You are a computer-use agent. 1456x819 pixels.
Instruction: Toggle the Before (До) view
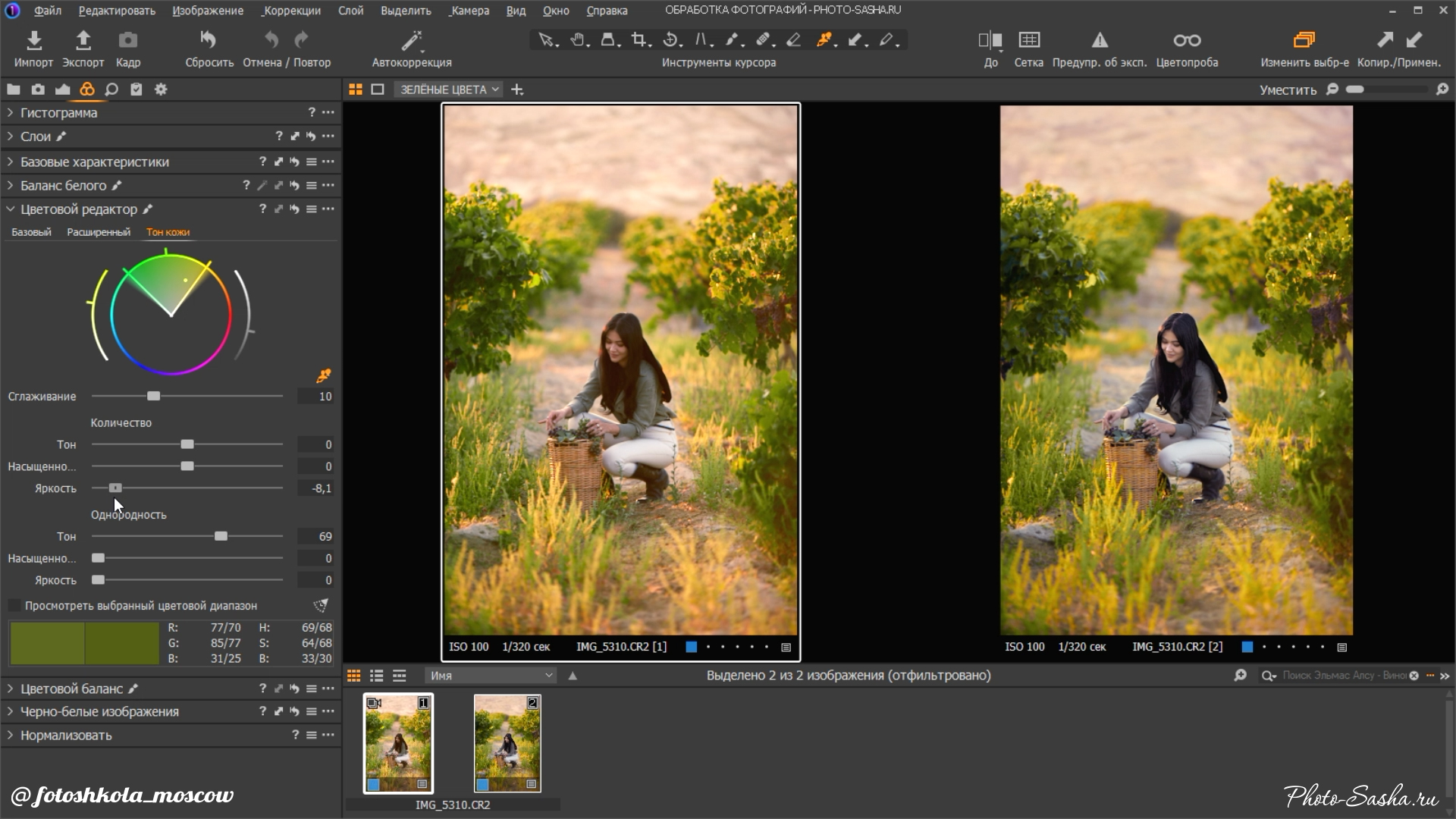click(990, 40)
